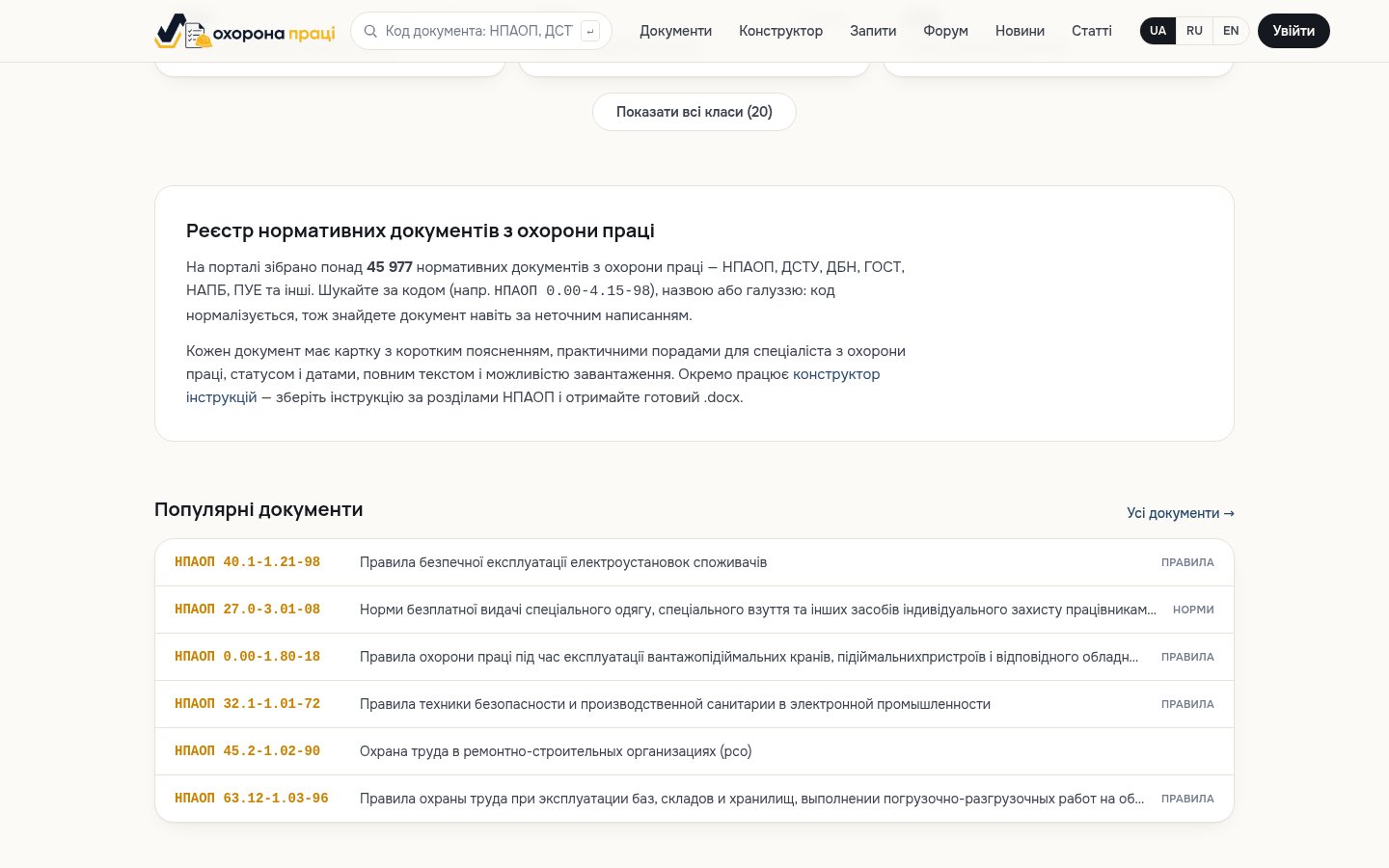Click the enter key icon in search box
Viewport: 1389px width, 868px height.
(x=590, y=31)
